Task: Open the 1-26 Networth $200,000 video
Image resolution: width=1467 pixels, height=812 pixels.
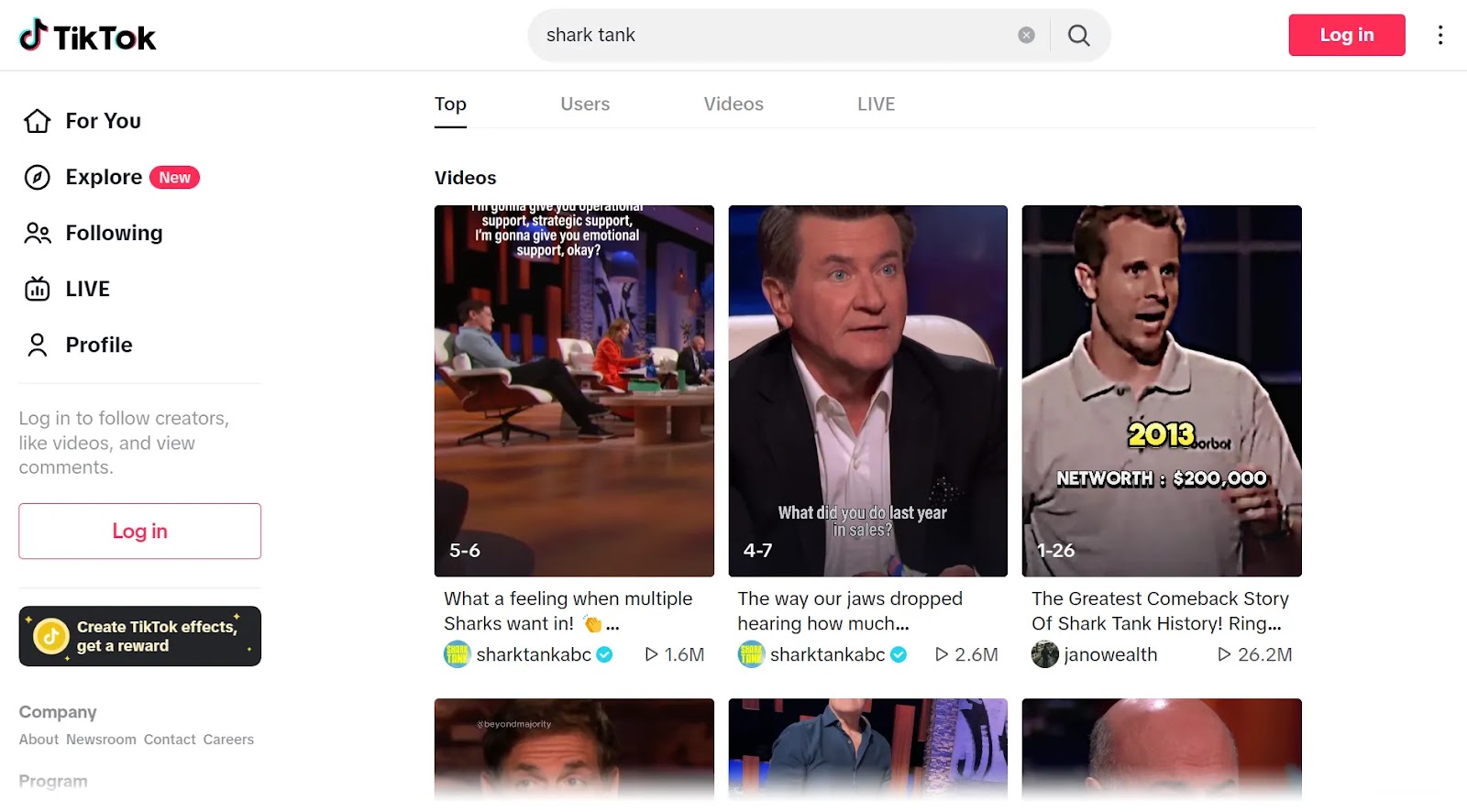Action: click(x=1162, y=390)
